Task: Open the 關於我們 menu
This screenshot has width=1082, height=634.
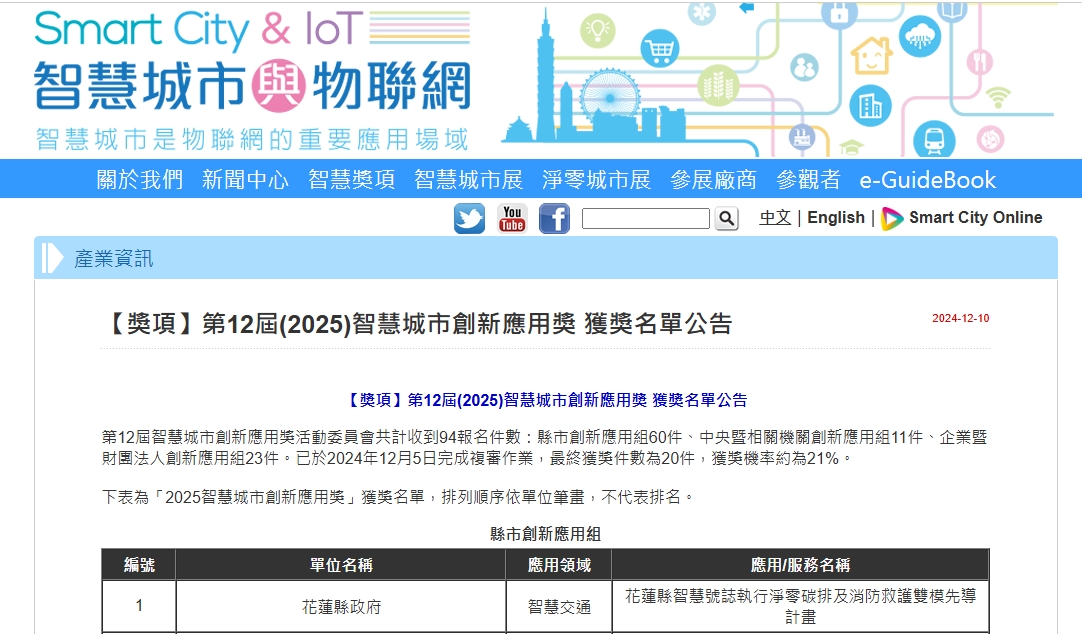Action: pos(140,180)
